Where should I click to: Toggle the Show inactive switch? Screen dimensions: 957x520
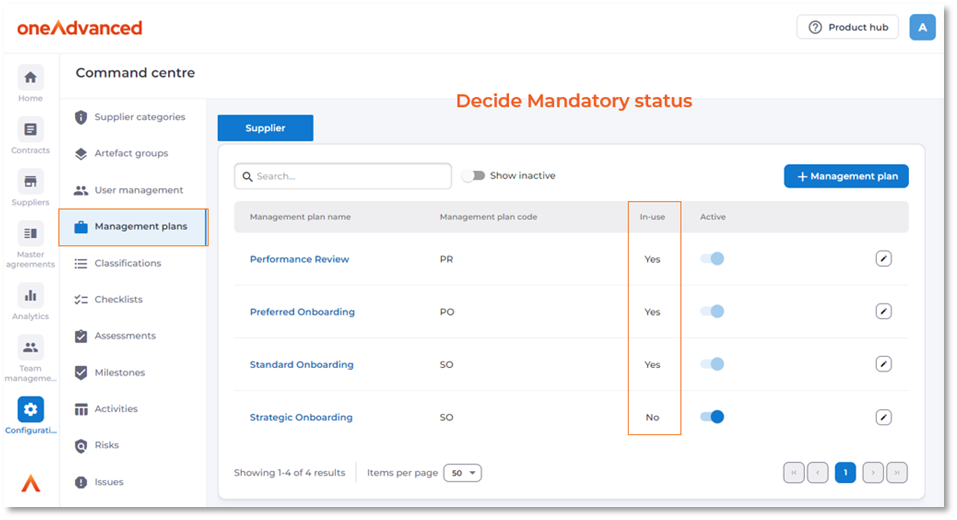pos(474,176)
